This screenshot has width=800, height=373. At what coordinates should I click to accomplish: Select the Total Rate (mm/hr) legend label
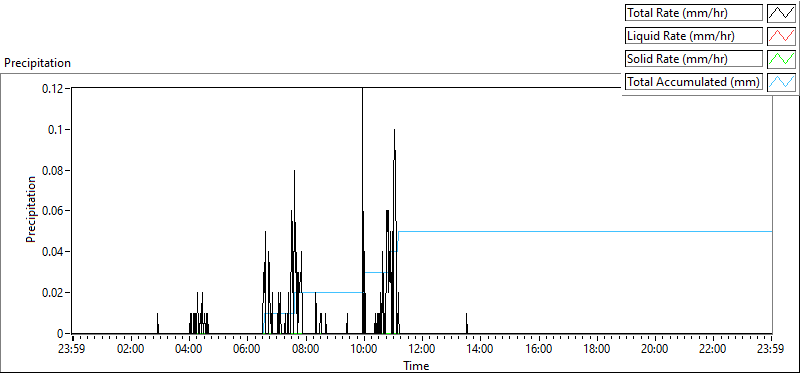click(694, 13)
